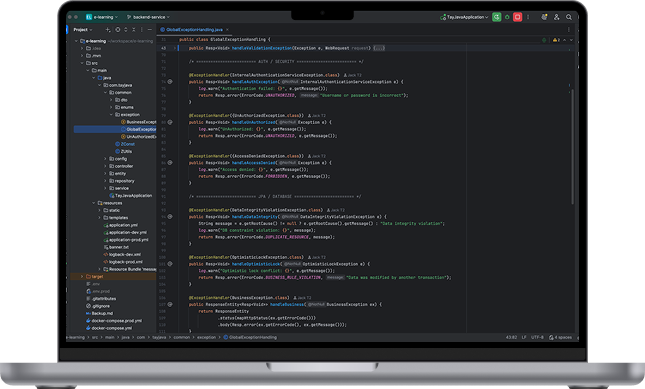This screenshot has height=389, width=645.
Task: Expand the .idea folder
Action: click(x=82, y=48)
